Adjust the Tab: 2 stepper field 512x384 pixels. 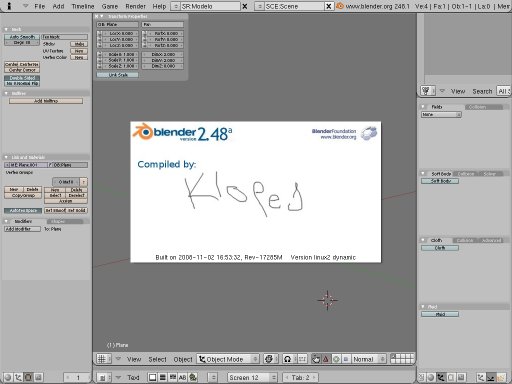(300, 378)
